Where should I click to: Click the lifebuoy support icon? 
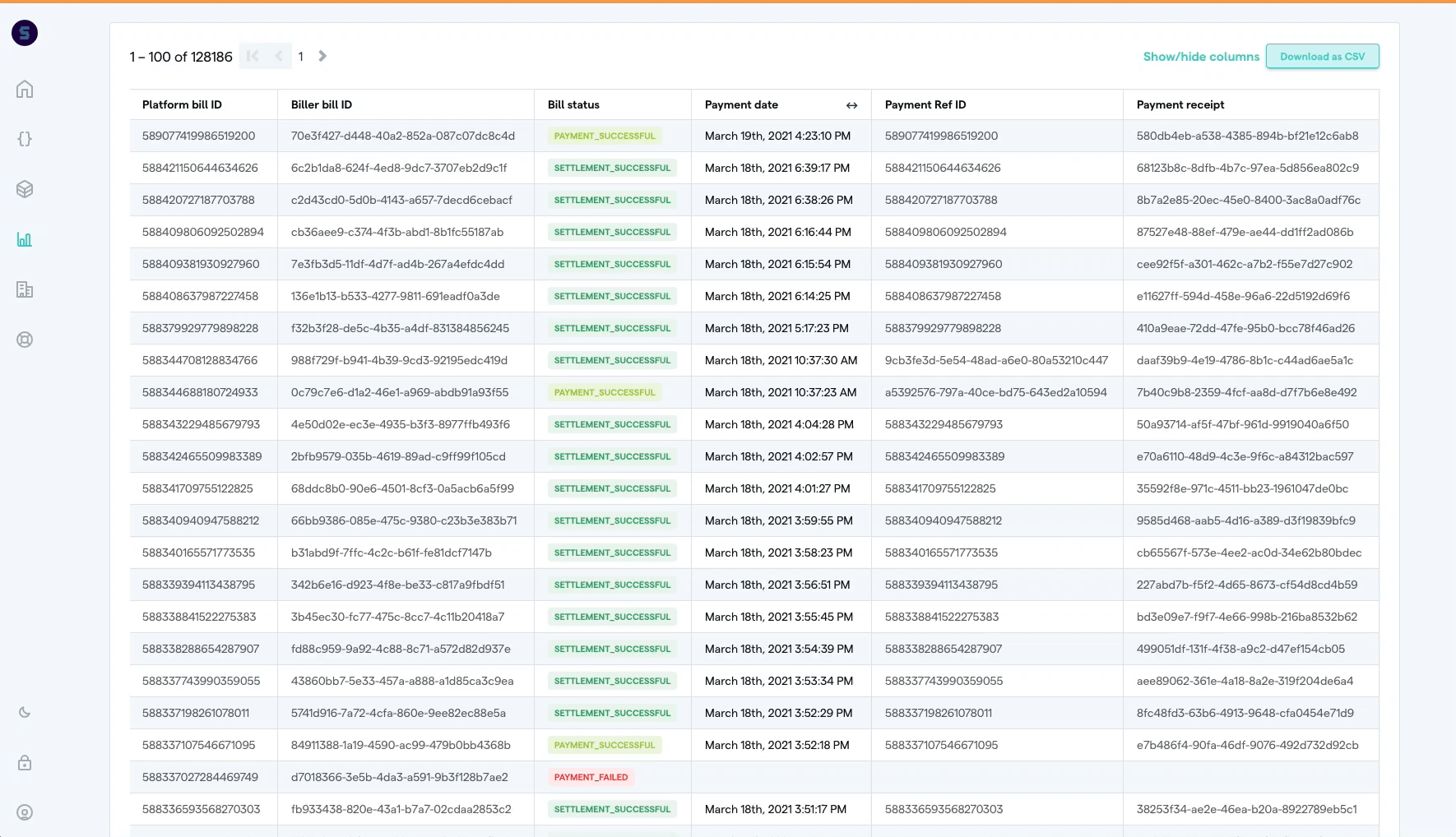pyautogui.click(x=25, y=340)
